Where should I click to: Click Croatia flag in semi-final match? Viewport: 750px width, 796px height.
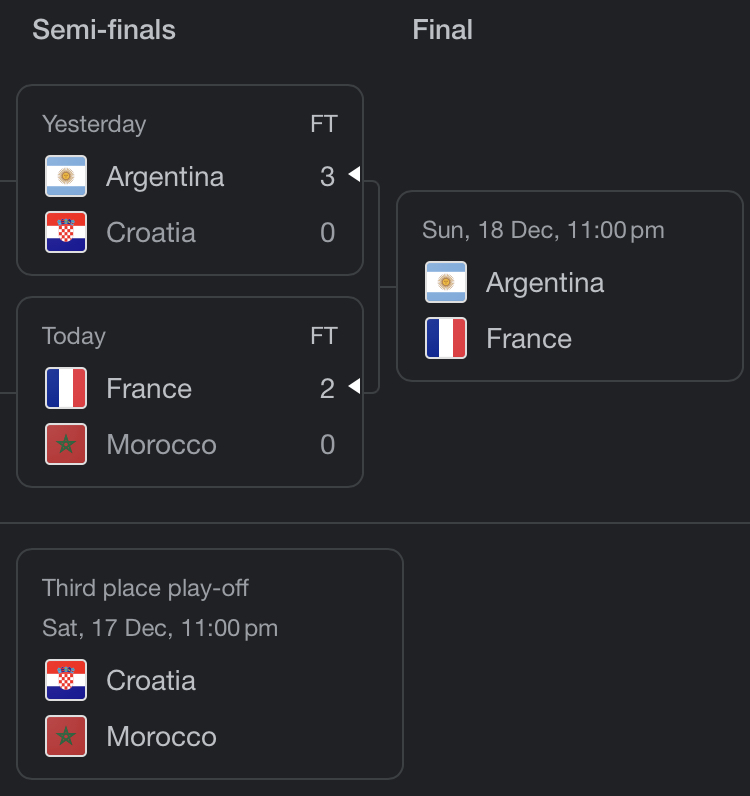point(66,232)
